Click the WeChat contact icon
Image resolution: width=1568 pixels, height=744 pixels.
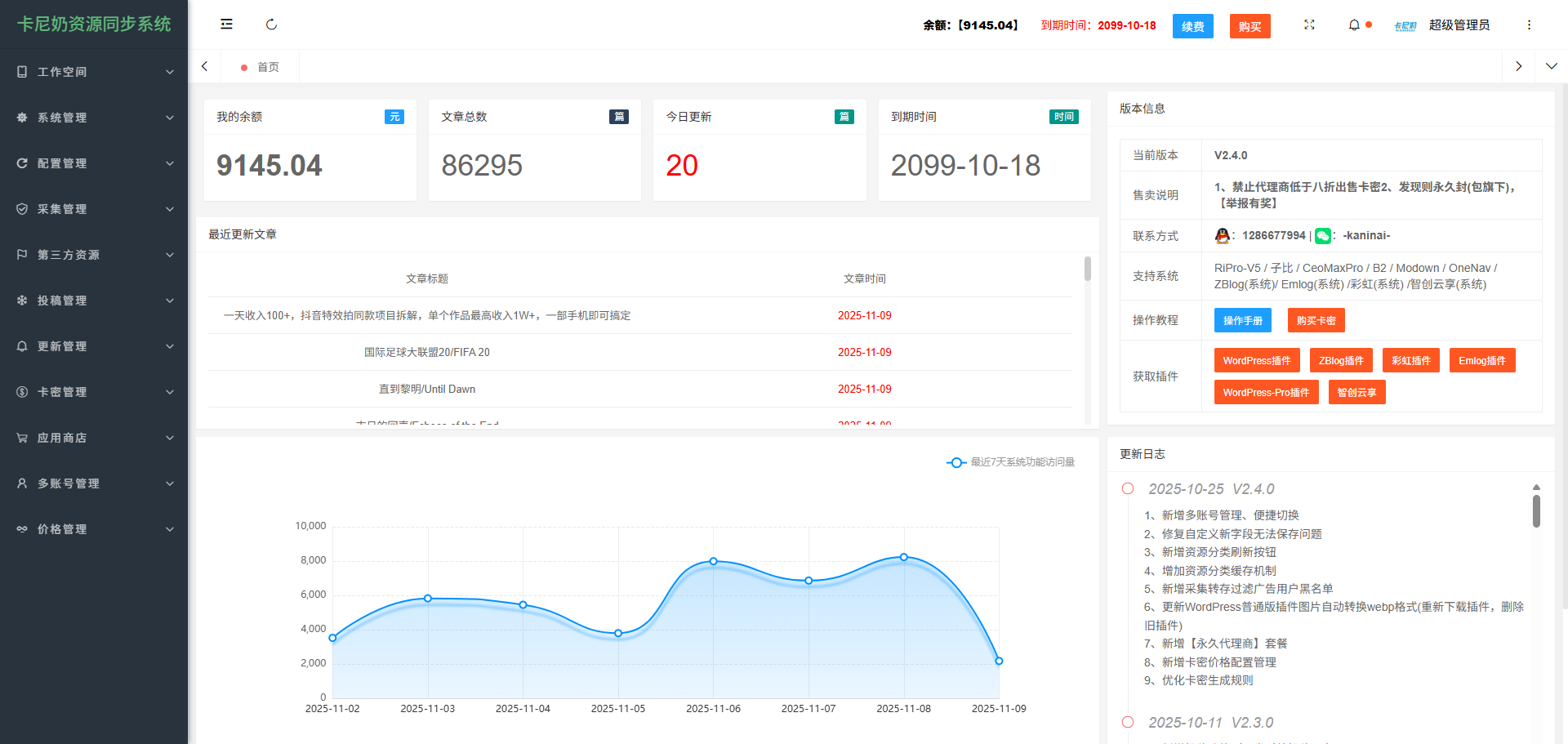[1323, 236]
